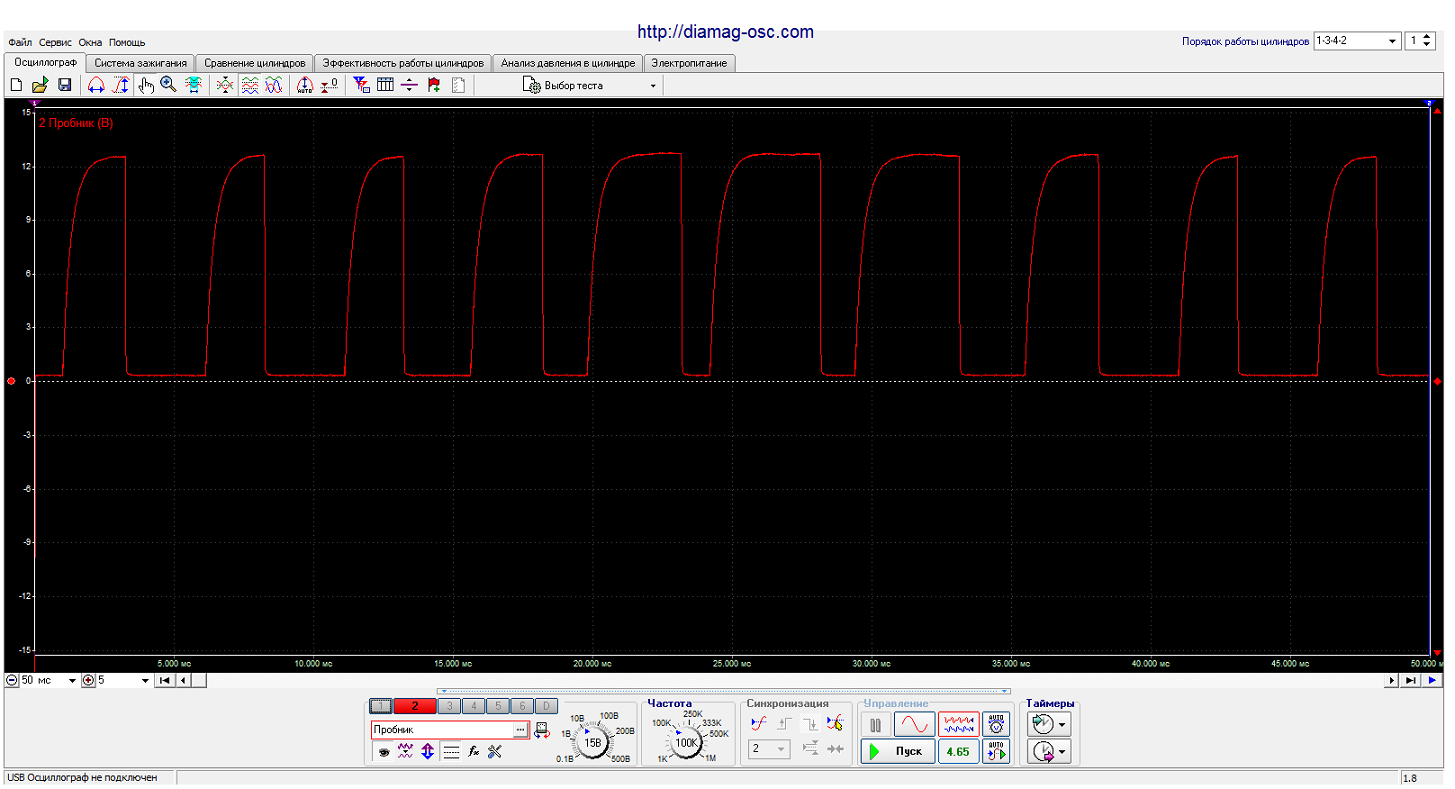Toggle channel 4 button
This screenshot has width=1455, height=789.
[474, 706]
